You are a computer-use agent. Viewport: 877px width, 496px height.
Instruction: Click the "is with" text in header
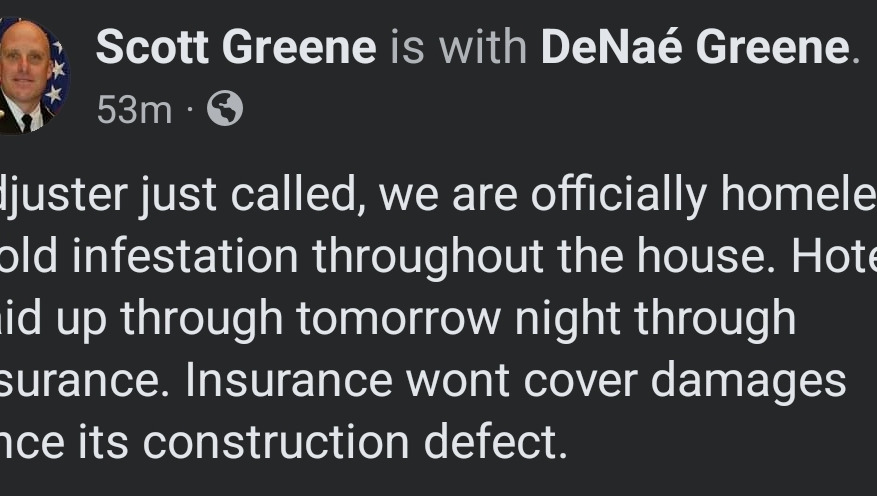pyautogui.click(x=458, y=48)
